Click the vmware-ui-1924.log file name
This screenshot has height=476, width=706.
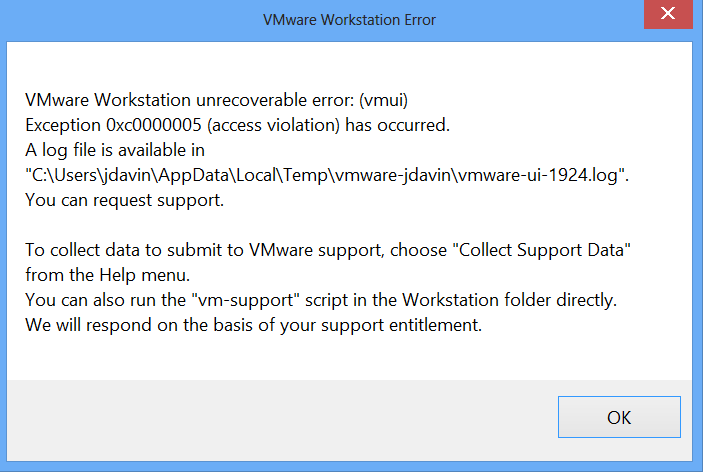[x=538, y=175]
